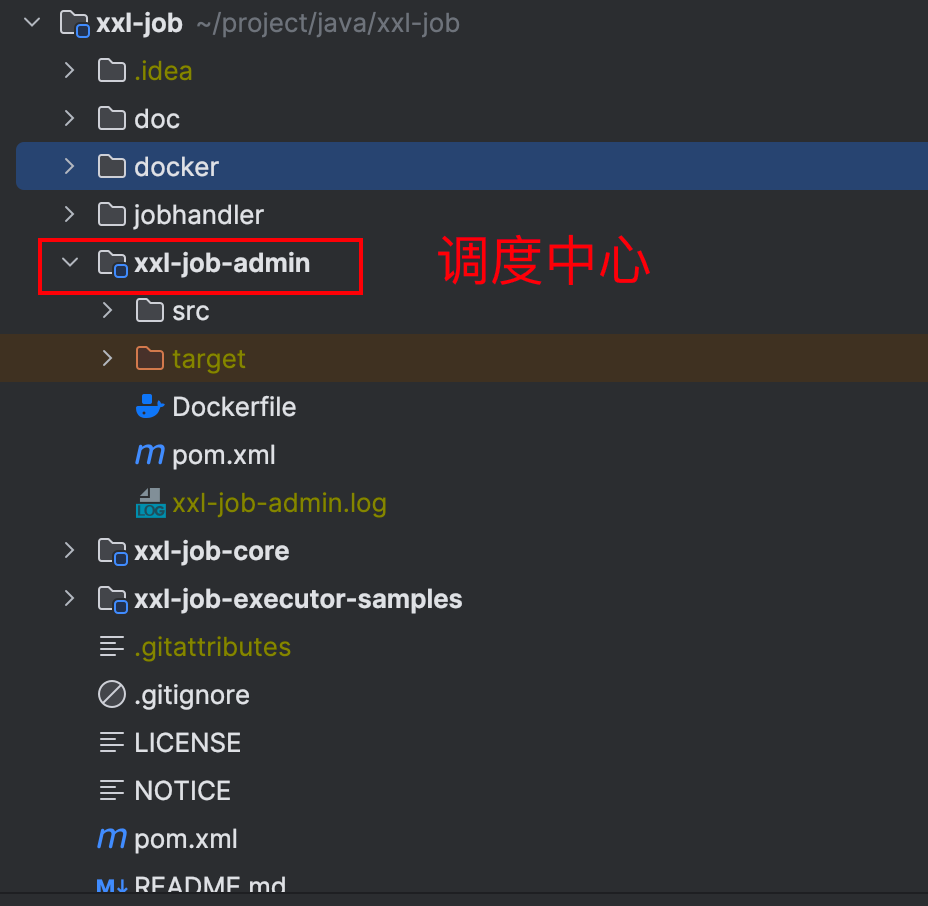Screen dimensions: 928x906
Task: Select the NOTICE file
Action: [x=182, y=790]
